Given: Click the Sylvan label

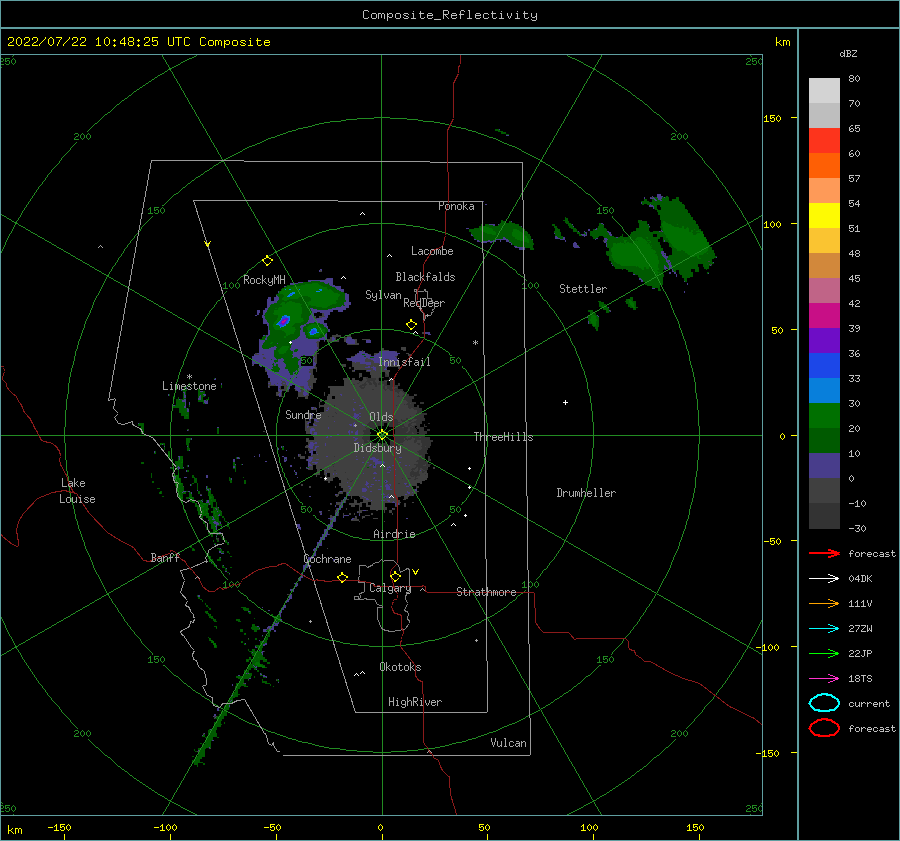Looking at the screenshot, I should click(x=383, y=295).
